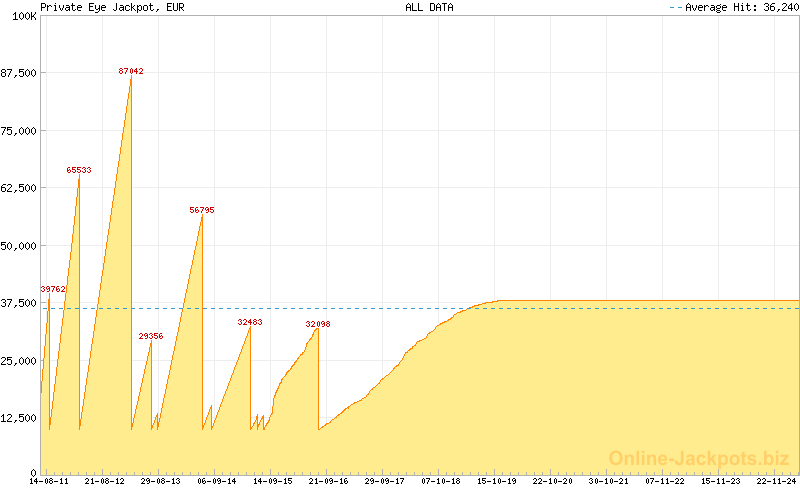Select the 50,000 y-axis label
800x490 pixels.
point(20,246)
